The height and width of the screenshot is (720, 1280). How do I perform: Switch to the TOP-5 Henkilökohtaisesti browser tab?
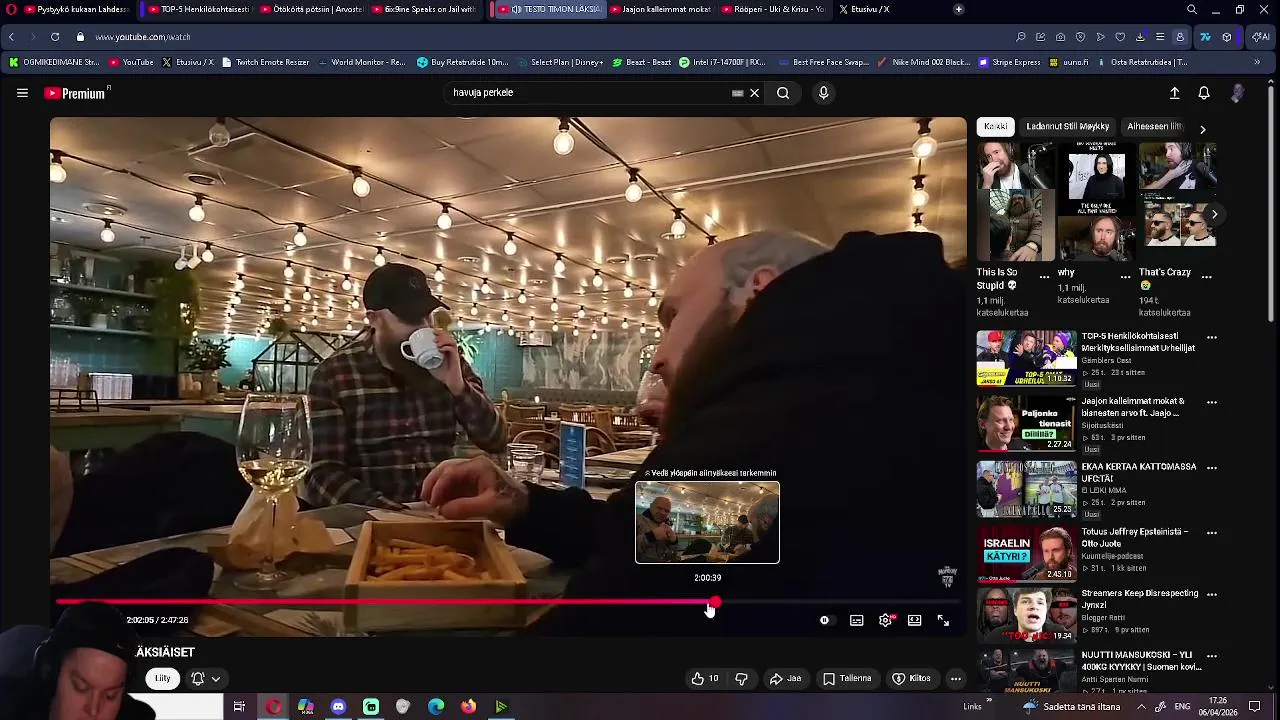[199, 9]
